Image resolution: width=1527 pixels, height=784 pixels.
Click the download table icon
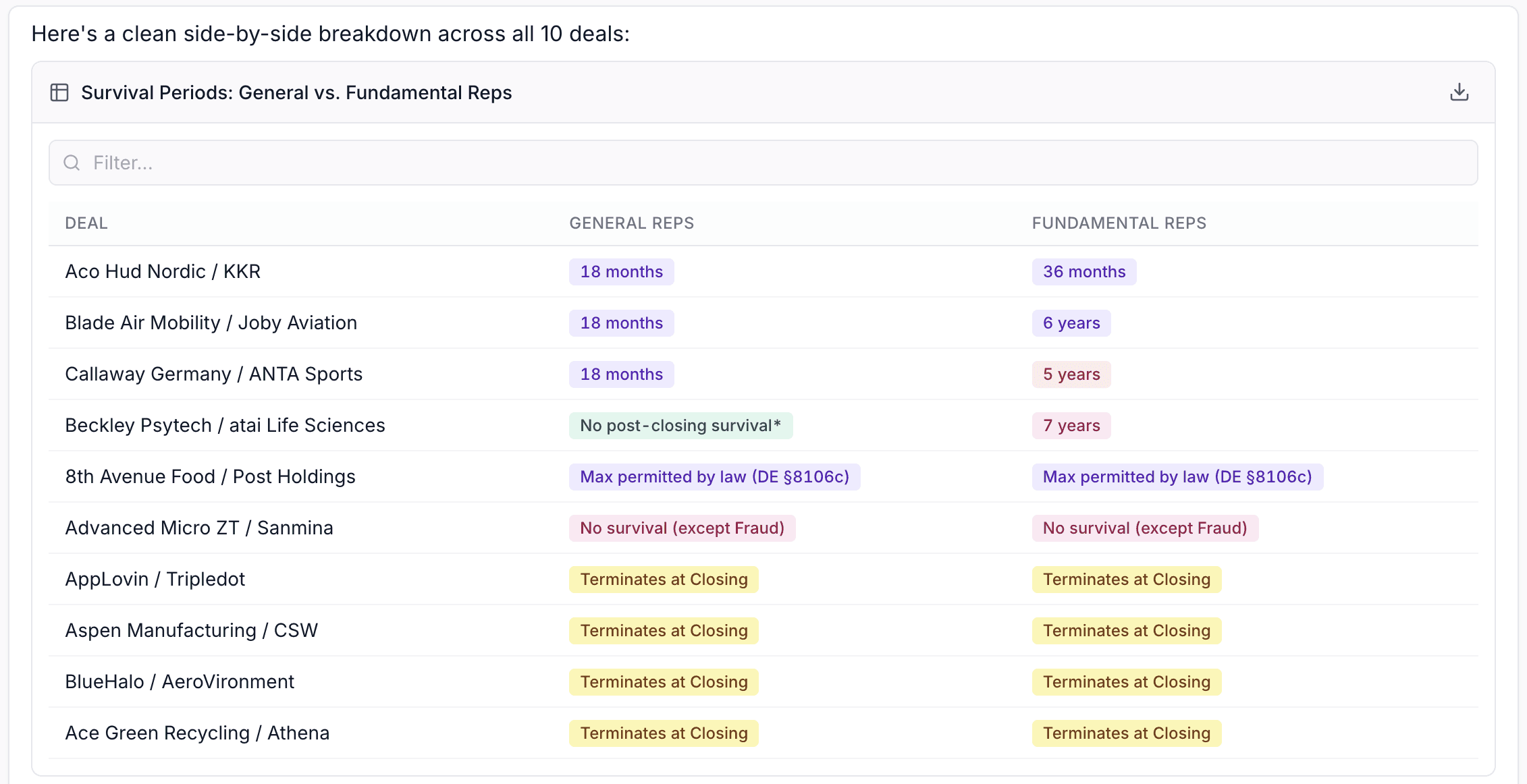click(1459, 92)
